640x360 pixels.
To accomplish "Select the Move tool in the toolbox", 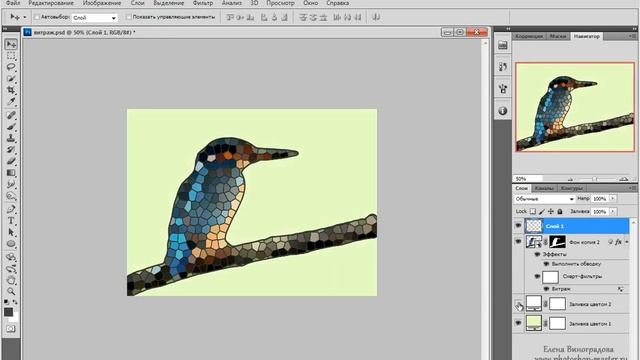I will (11, 44).
